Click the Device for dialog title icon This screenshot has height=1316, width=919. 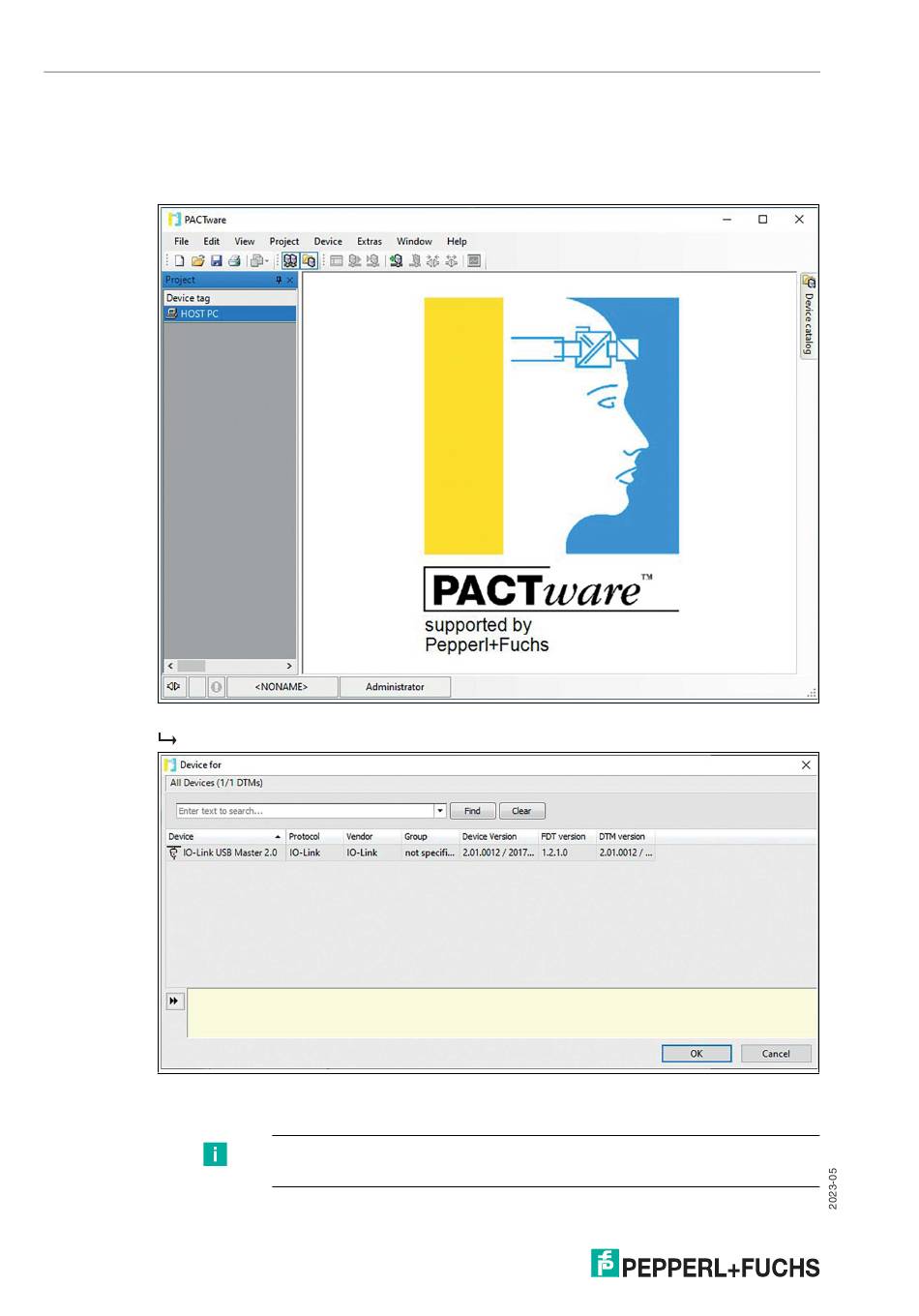tap(170, 765)
